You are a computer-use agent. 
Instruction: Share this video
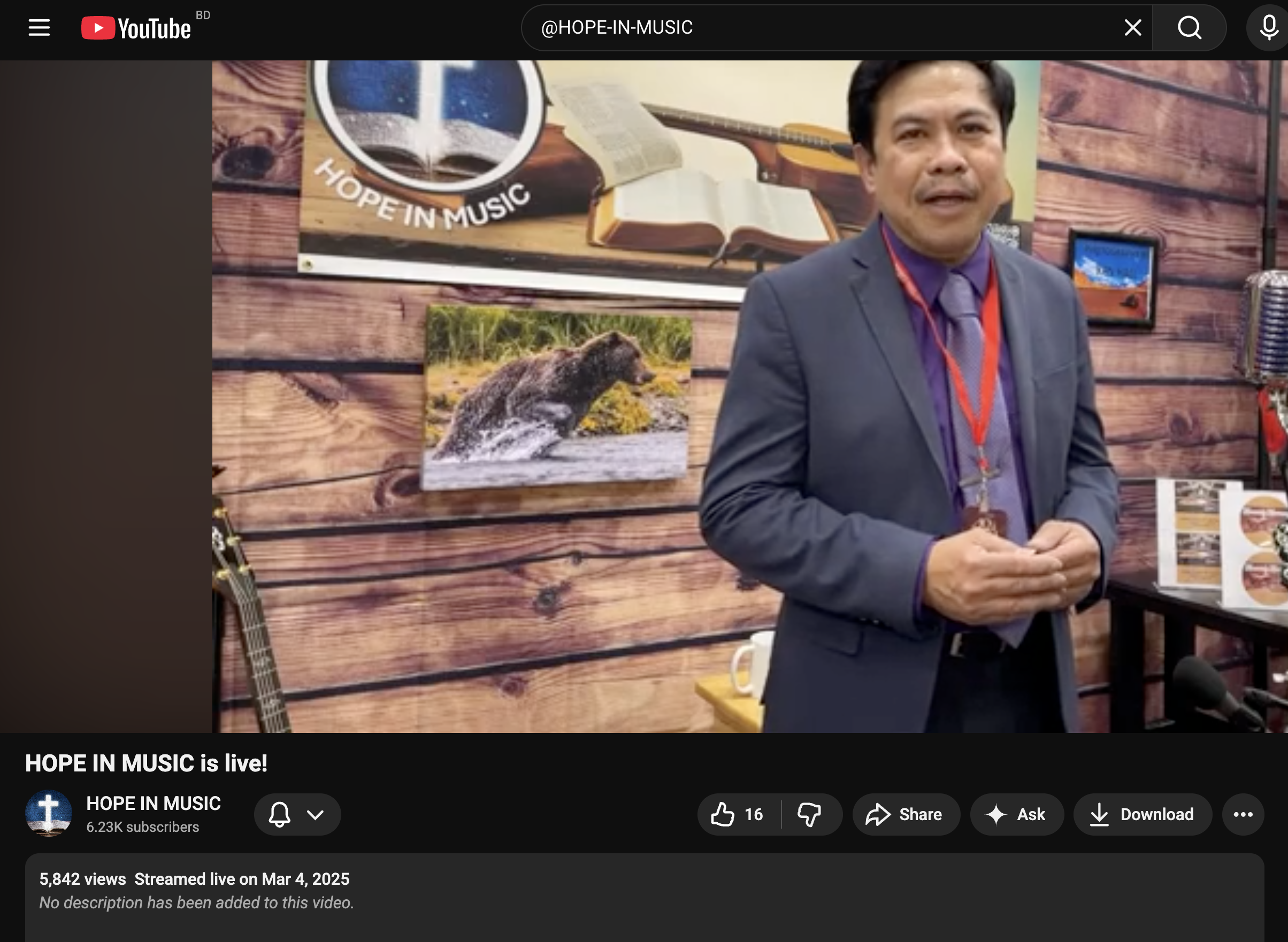pos(906,814)
